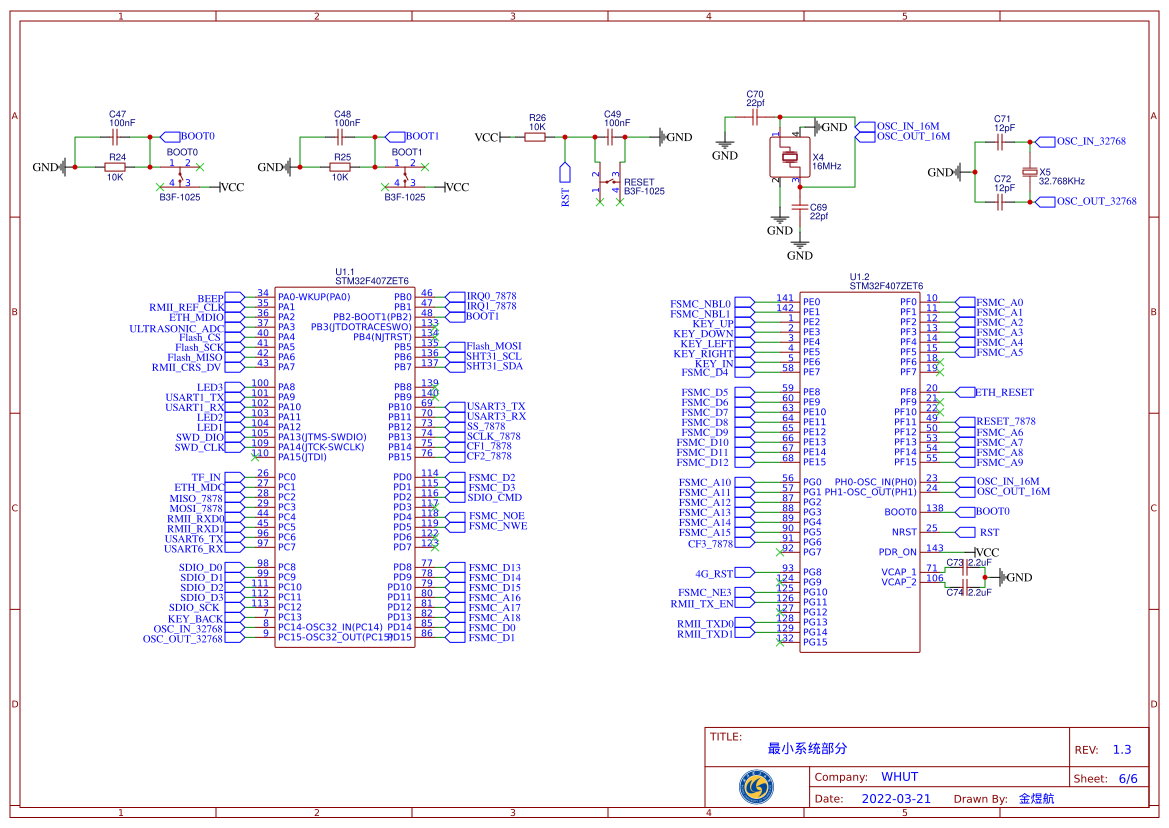The height and width of the screenshot is (828, 1169).
Task: Click the WHUT company logo in title block
Action: (756, 787)
